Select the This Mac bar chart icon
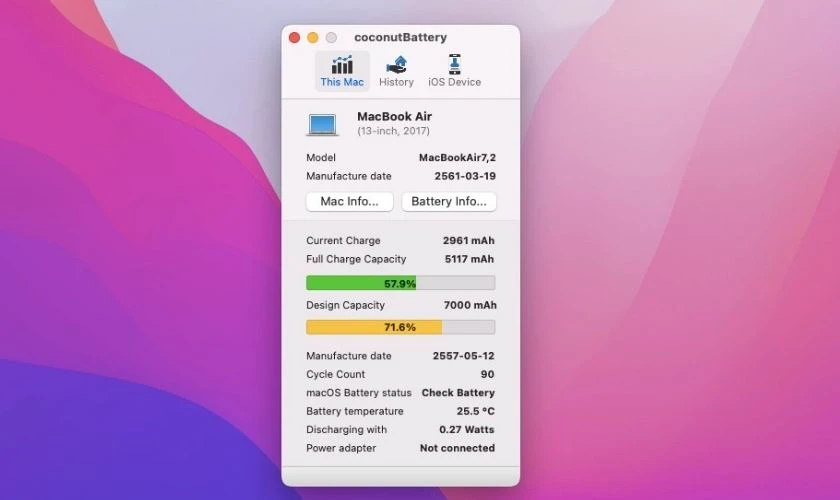 pos(342,64)
